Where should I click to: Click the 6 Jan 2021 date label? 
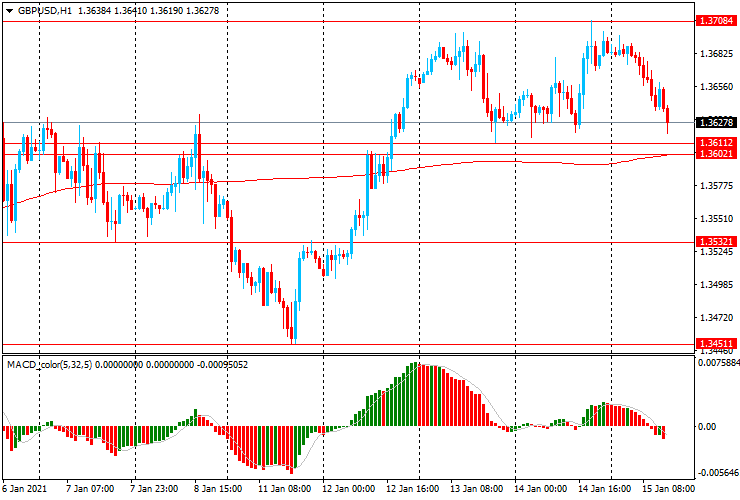pyautogui.click(x=24, y=490)
